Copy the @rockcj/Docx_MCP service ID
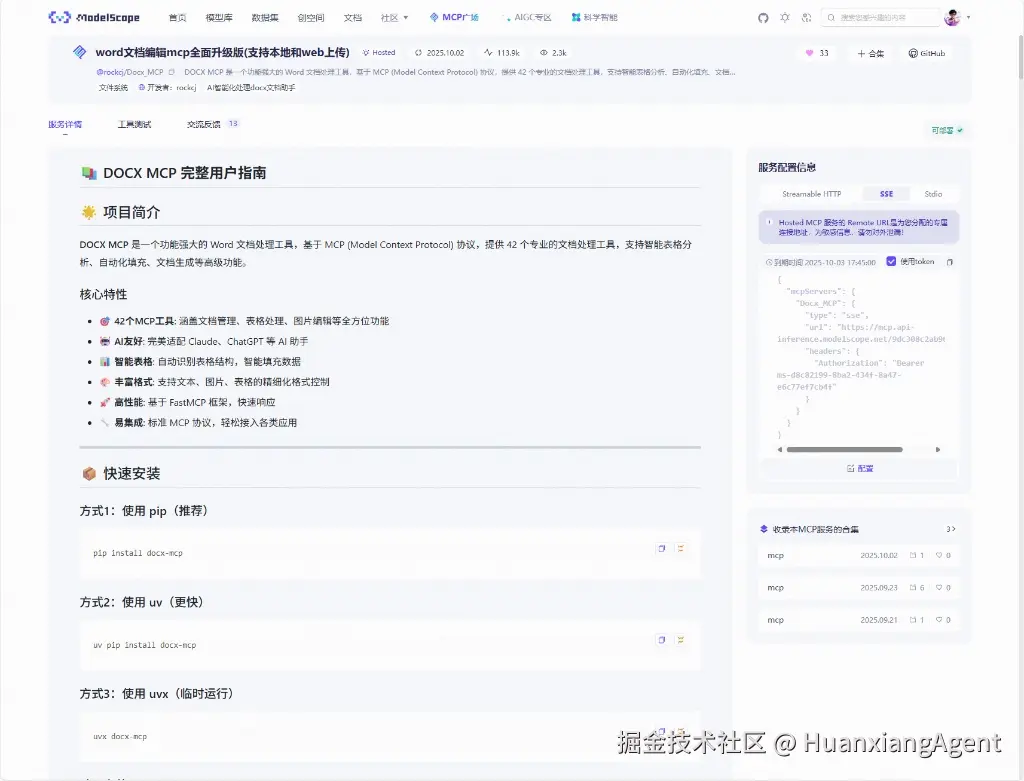 tap(172, 72)
